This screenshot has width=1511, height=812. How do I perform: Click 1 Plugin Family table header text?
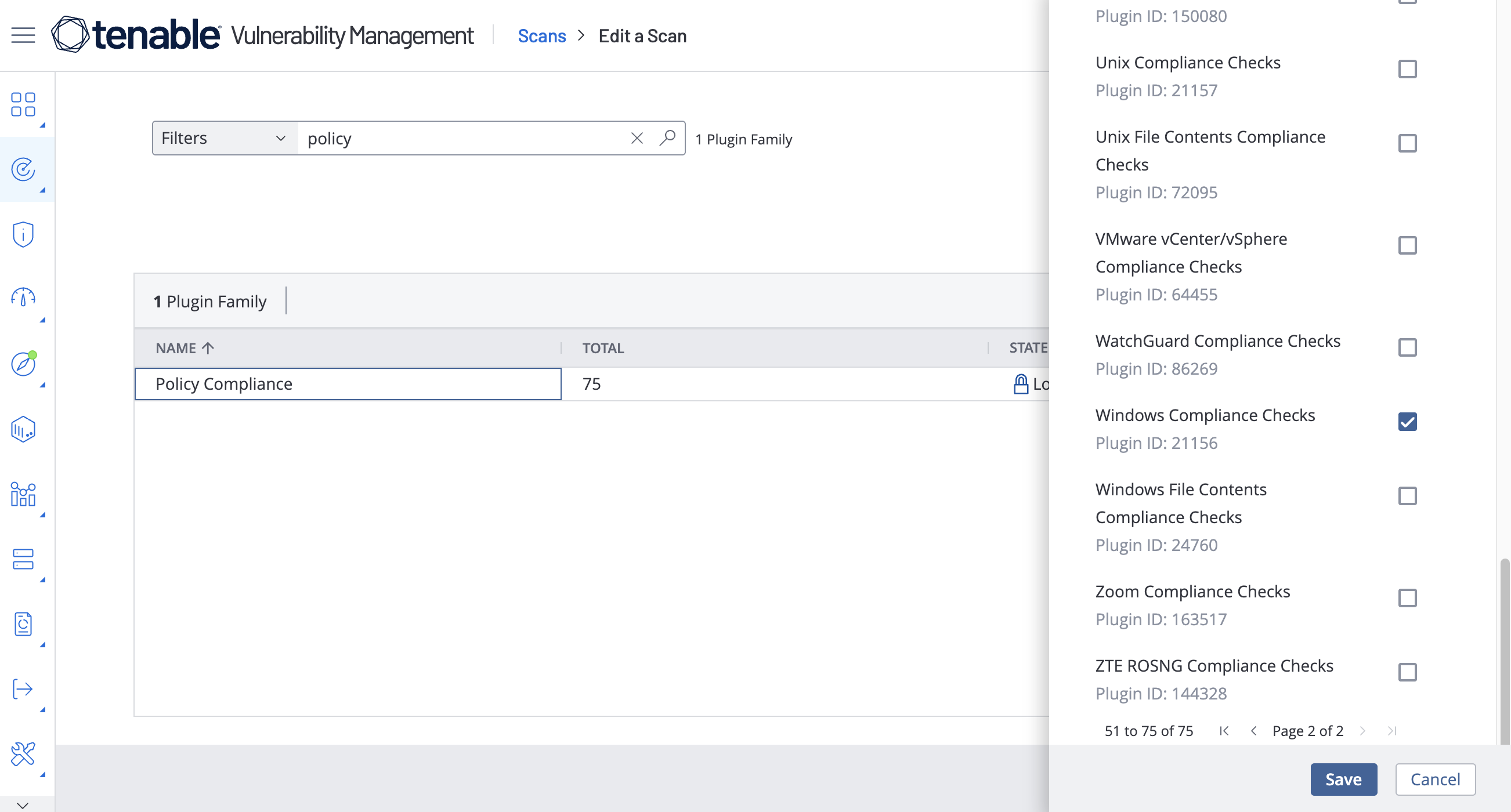[x=210, y=302]
